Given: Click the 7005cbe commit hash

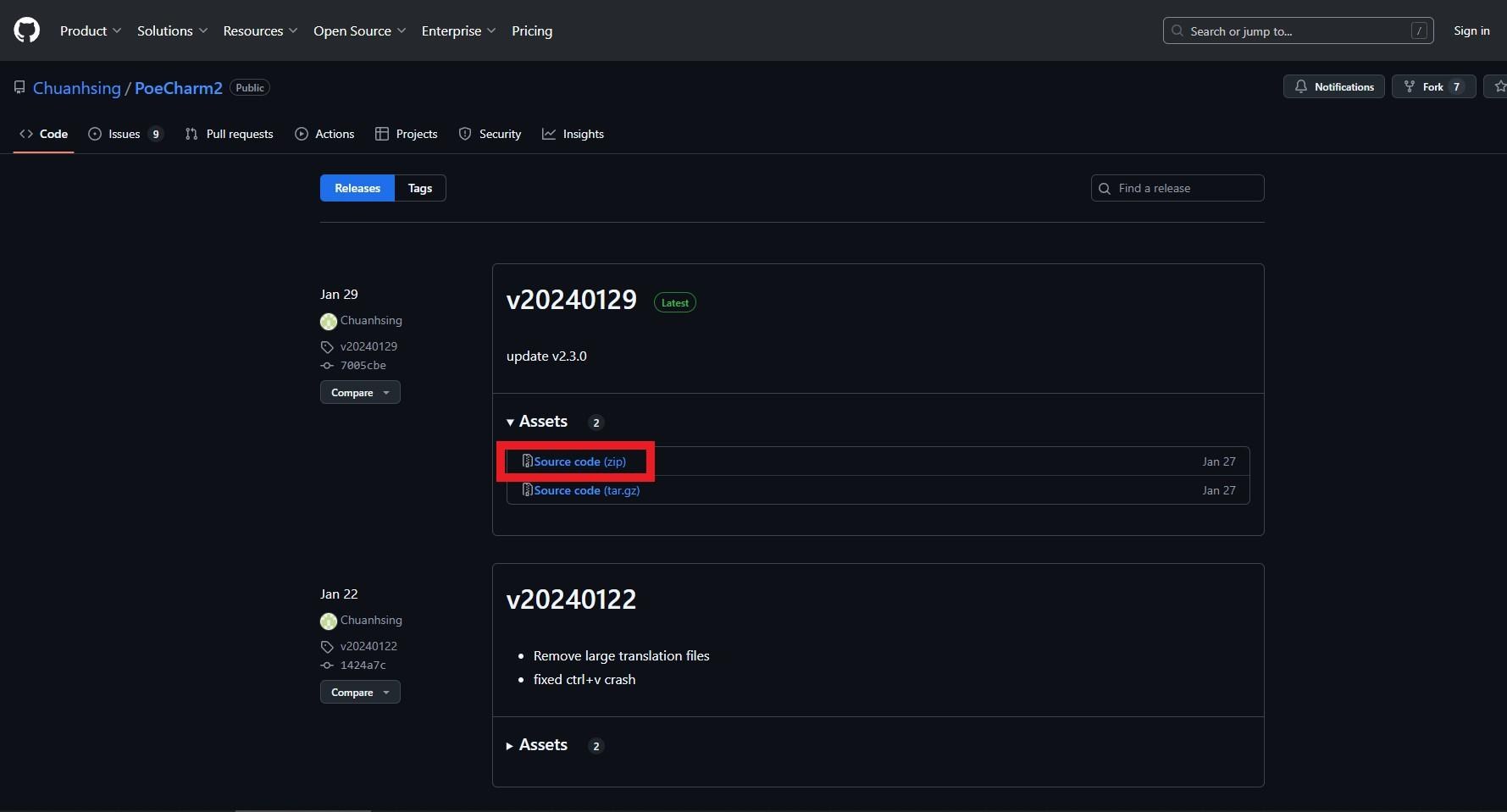Looking at the screenshot, I should pyautogui.click(x=363, y=366).
